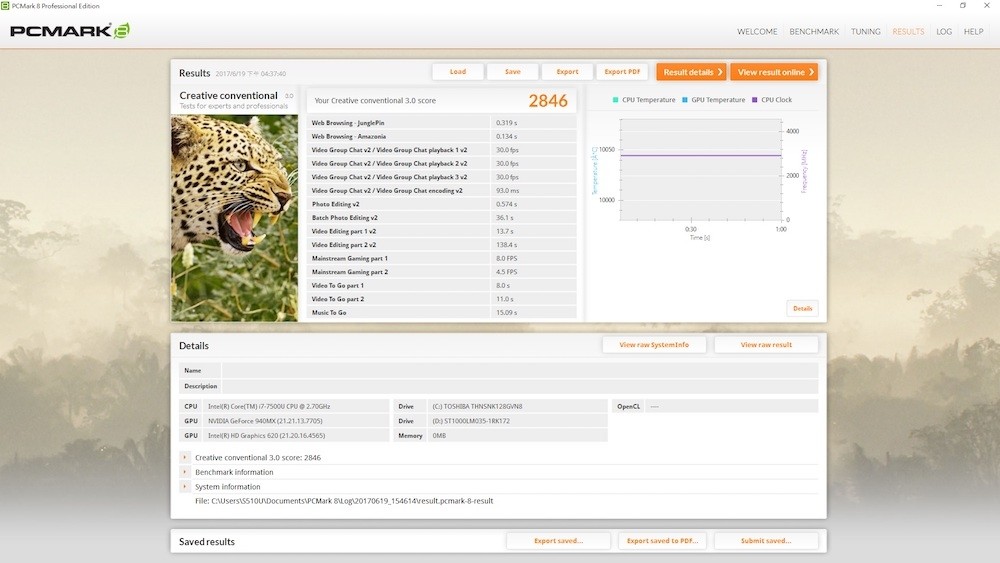
Task: Open the Welcome tab
Action: pyautogui.click(x=757, y=32)
